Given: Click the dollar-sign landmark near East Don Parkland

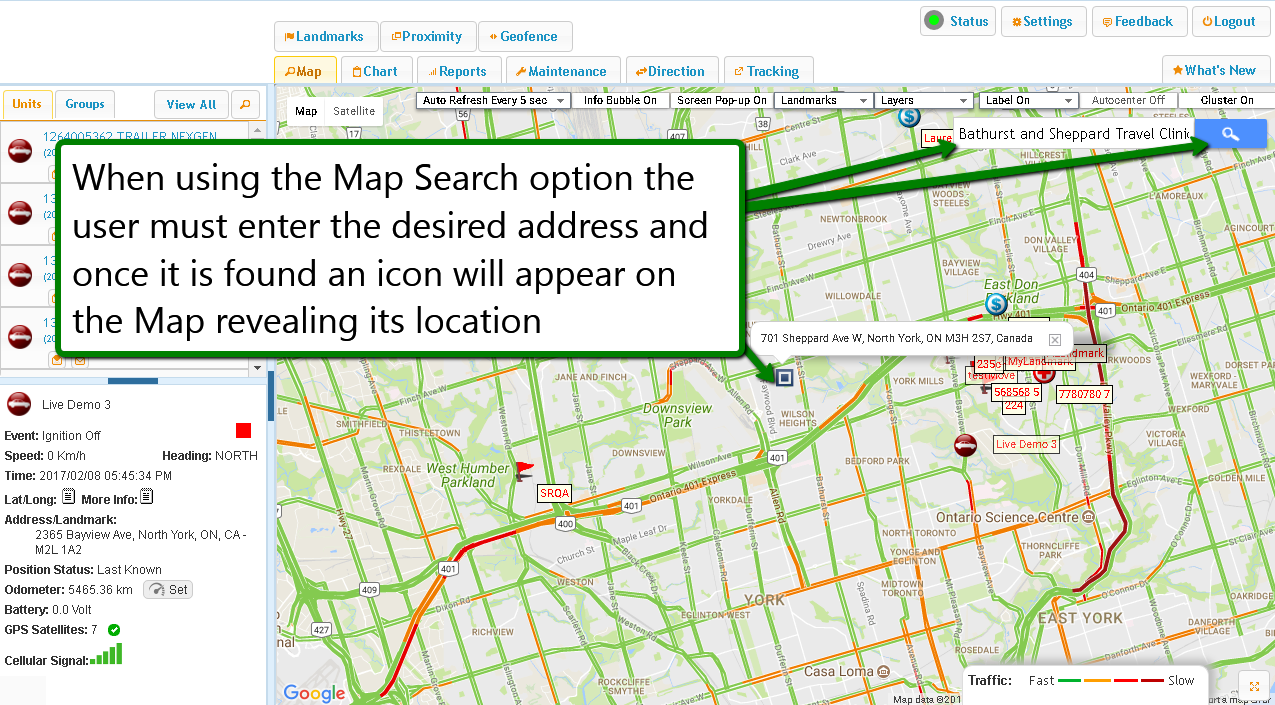Looking at the screenshot, I should [995, 303].
